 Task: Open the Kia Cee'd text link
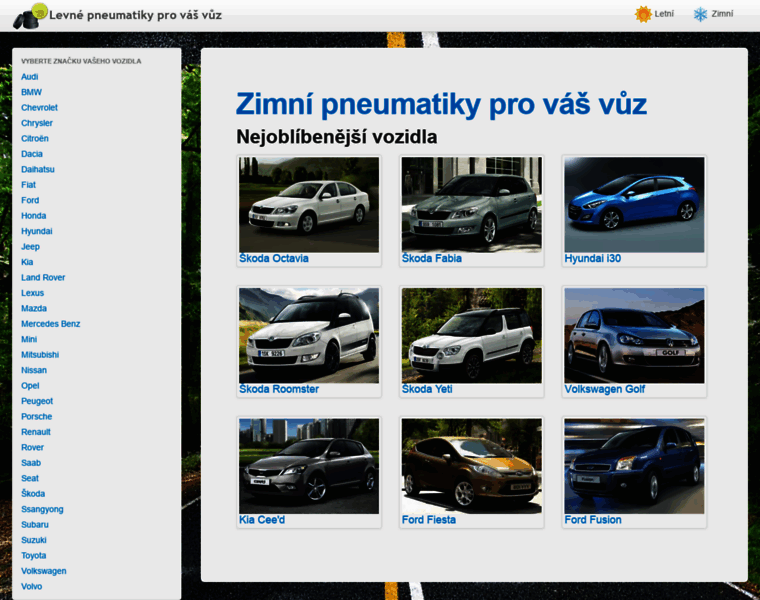(262, 520)
